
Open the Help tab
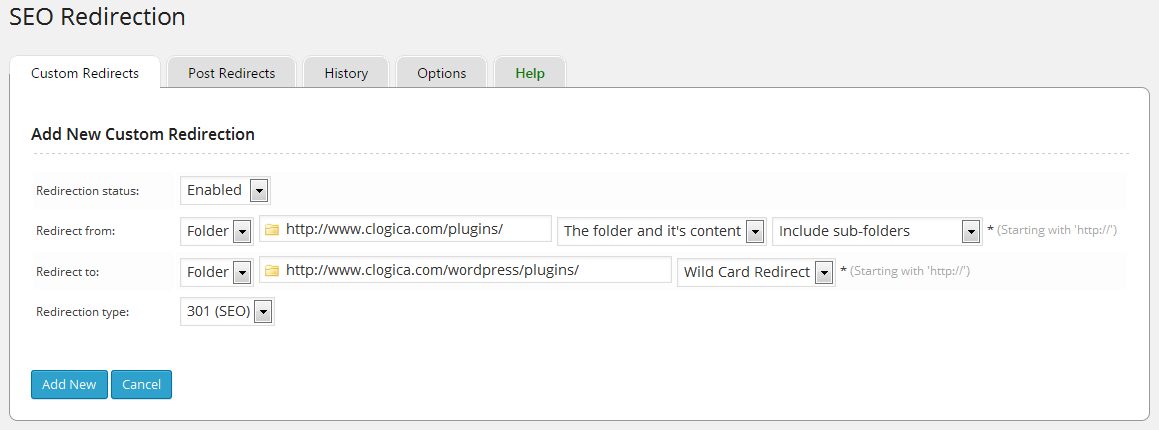click(530, 73)
